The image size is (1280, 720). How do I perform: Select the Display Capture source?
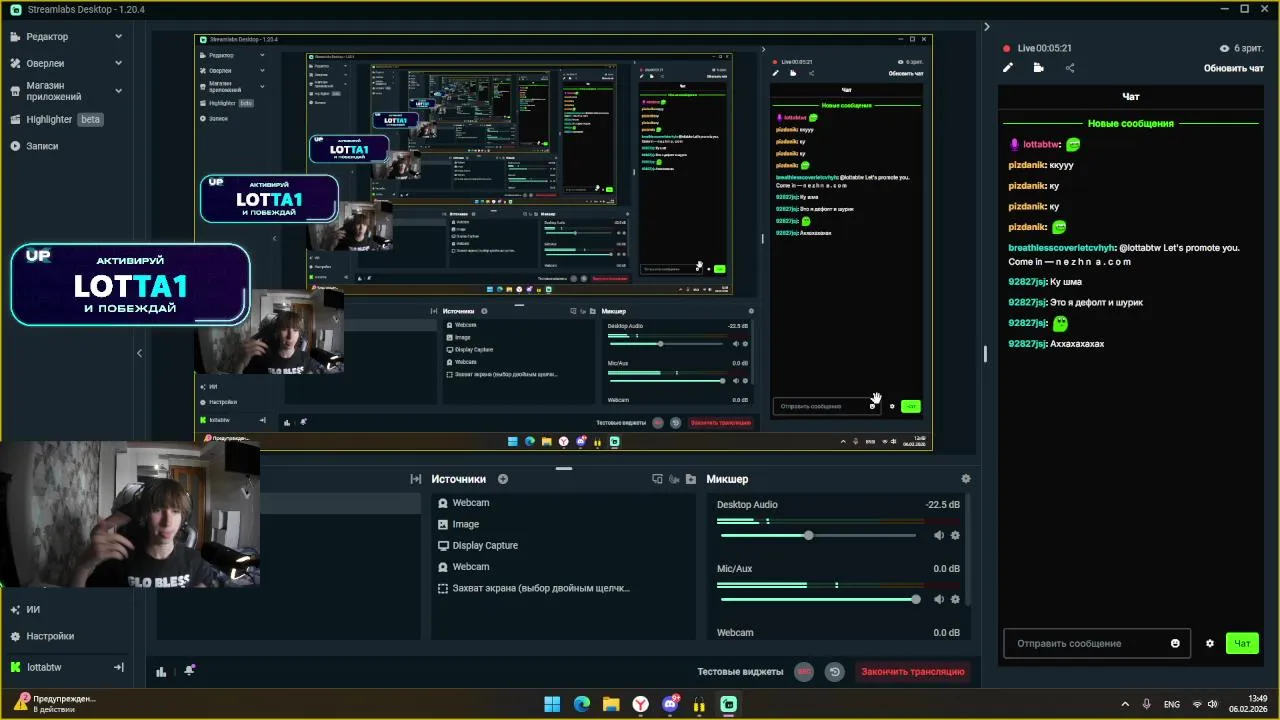[563, 546]
